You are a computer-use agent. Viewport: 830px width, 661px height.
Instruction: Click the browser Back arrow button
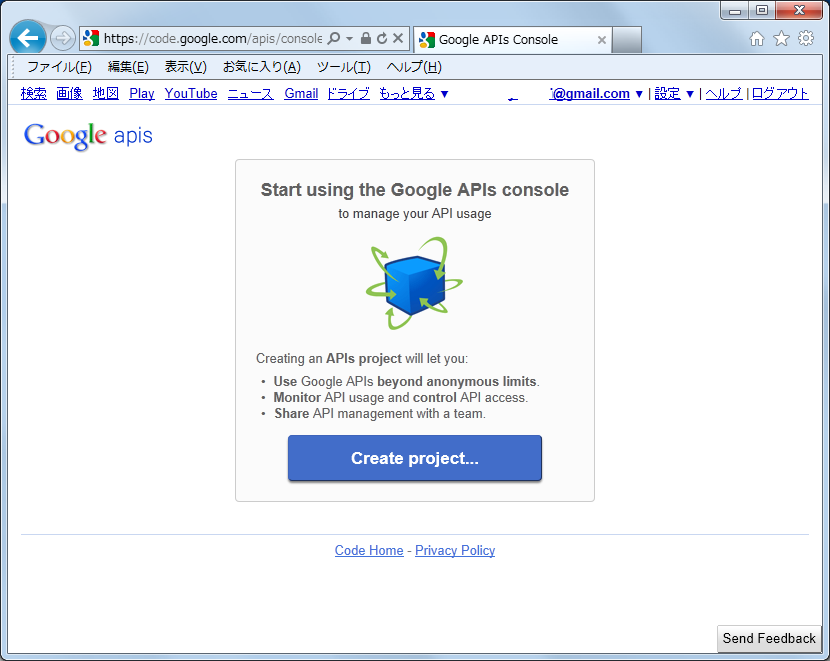tap(29, 39)
